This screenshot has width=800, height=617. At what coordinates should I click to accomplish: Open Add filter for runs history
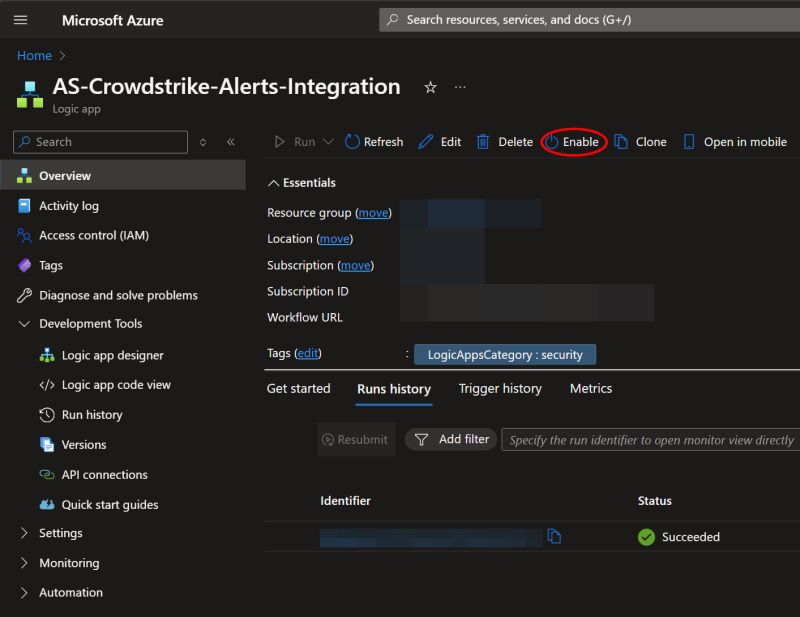450,439
